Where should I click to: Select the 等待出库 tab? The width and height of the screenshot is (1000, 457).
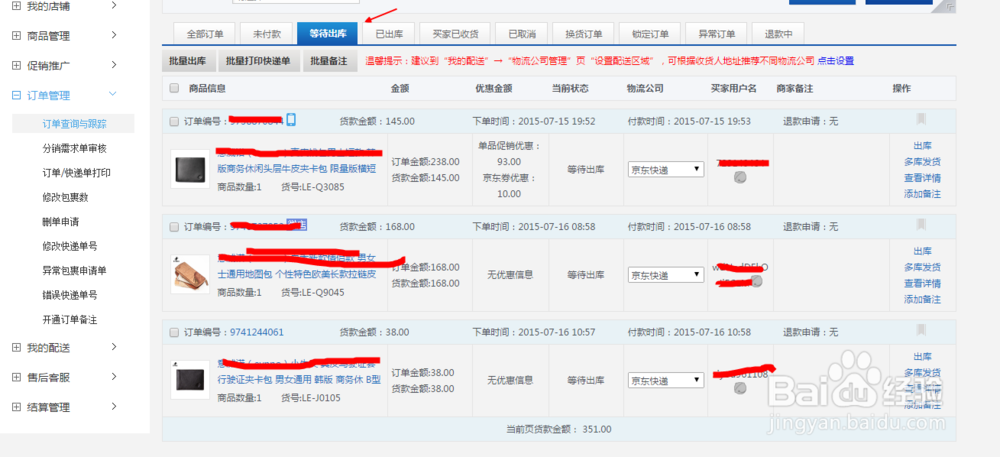tap(328, 34)
